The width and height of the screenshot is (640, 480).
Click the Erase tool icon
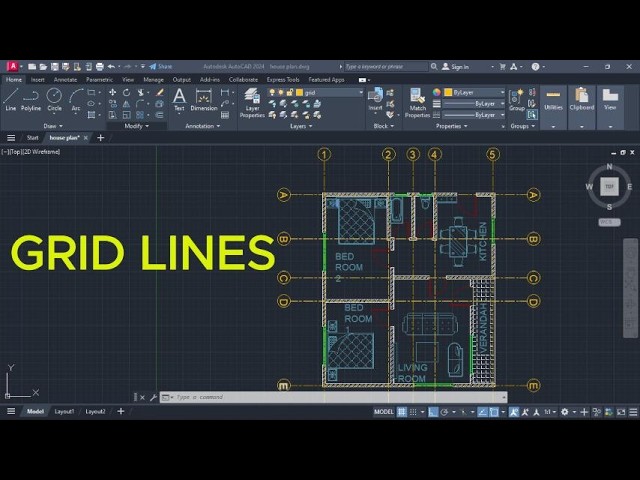[160, 93]
